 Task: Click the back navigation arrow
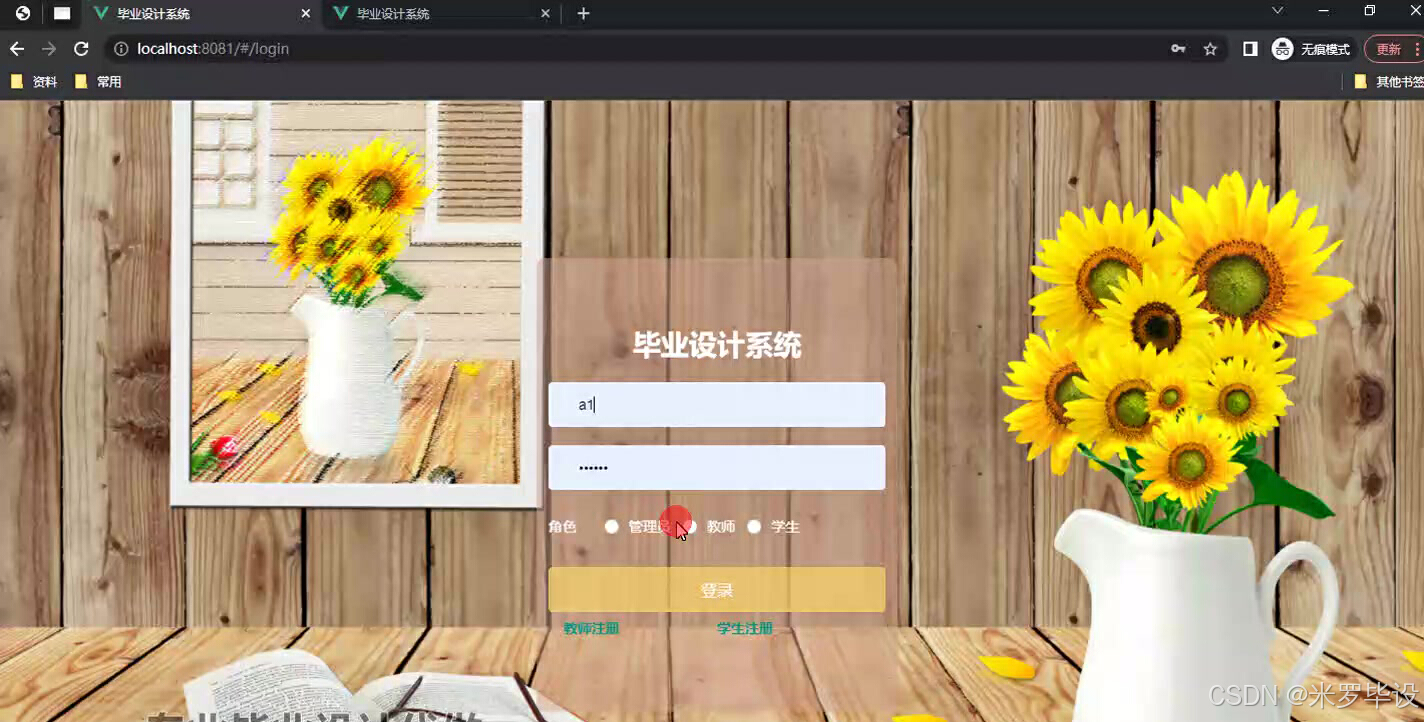coord(16,48)
